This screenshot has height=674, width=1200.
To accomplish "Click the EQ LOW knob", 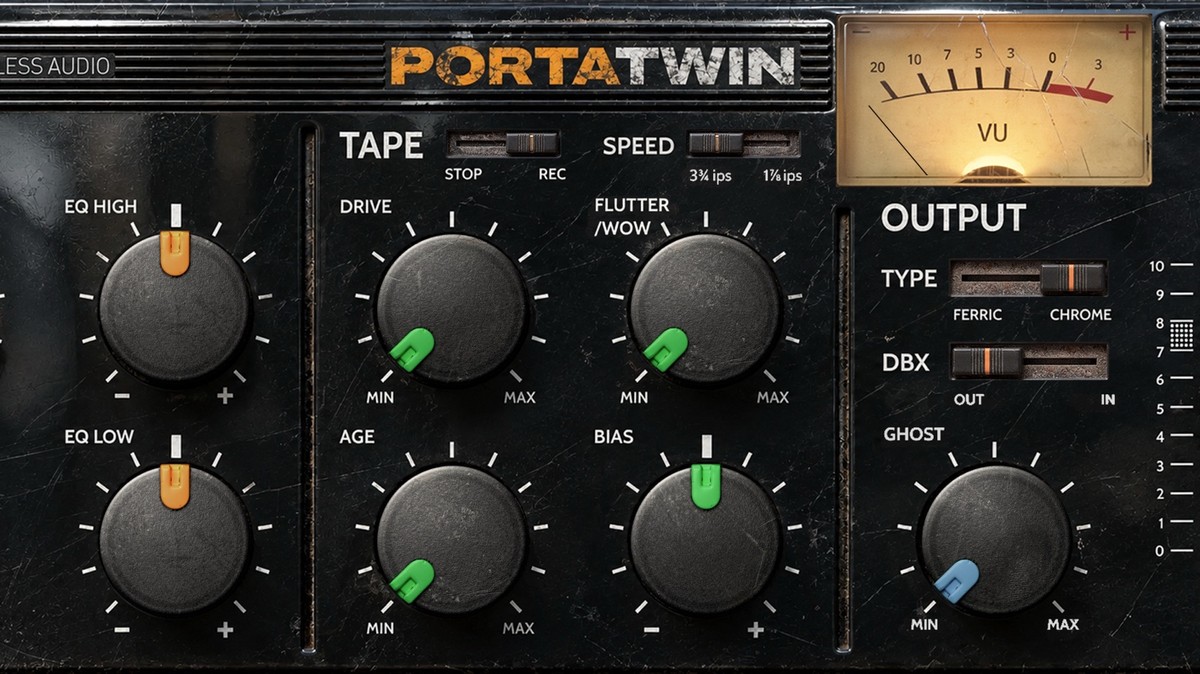I will tap(174, 538).
